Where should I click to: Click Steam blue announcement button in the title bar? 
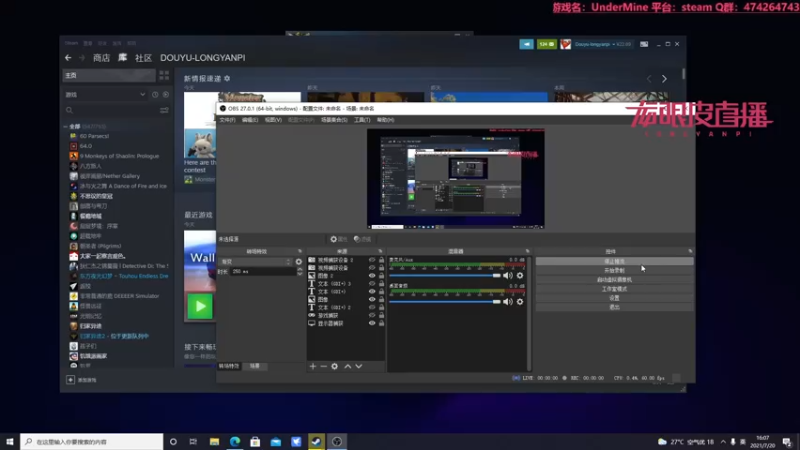pyautogui.click(x=527, y=44)
